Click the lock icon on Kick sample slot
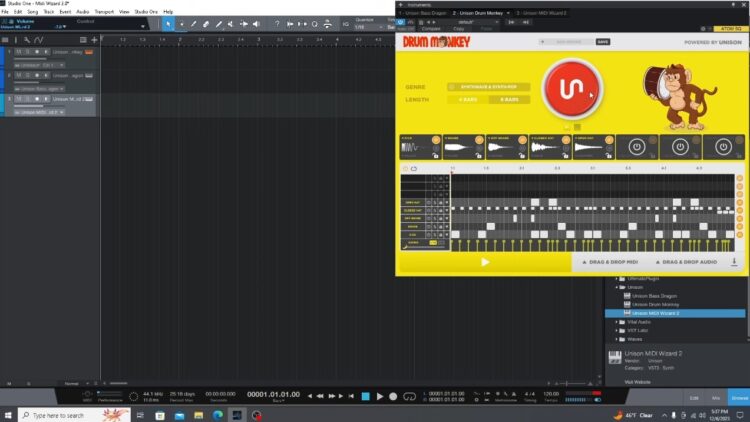 click(436, 155)
